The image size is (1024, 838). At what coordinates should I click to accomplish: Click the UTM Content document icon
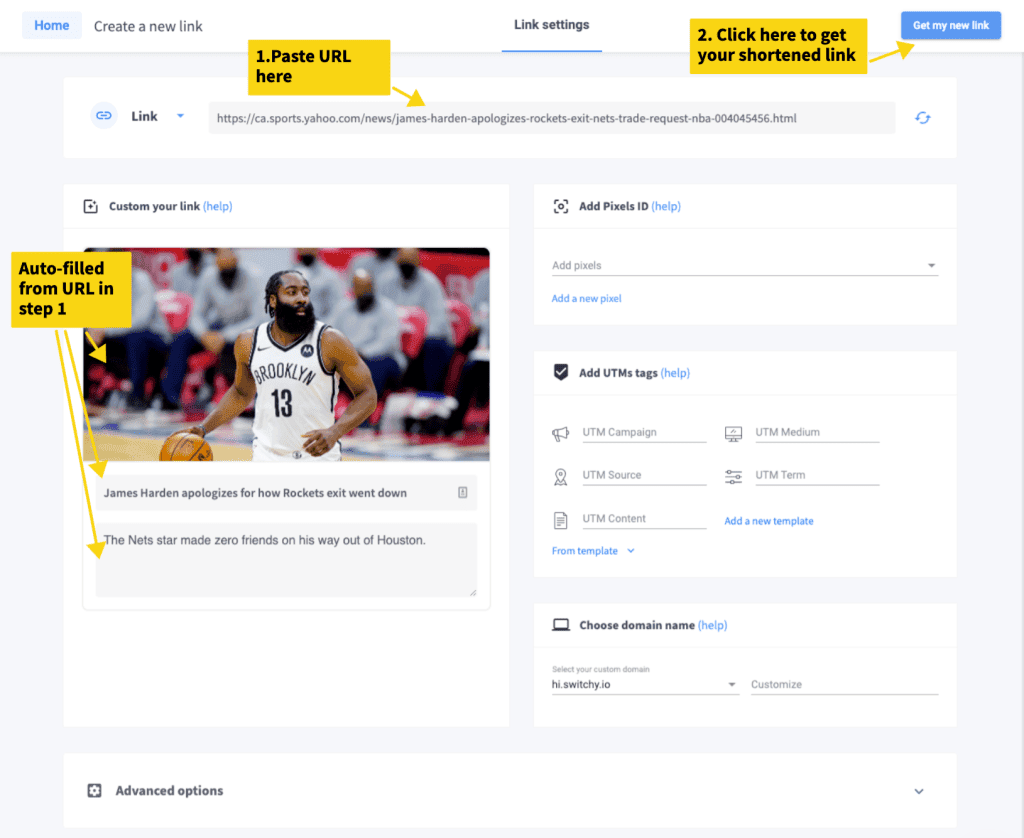[560, 521]
